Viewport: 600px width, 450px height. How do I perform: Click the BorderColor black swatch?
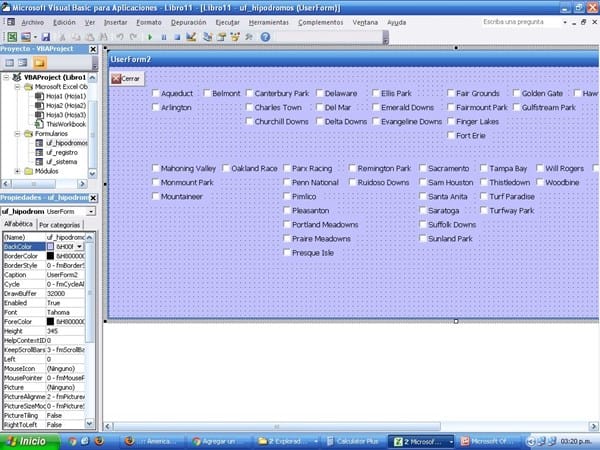51,256
